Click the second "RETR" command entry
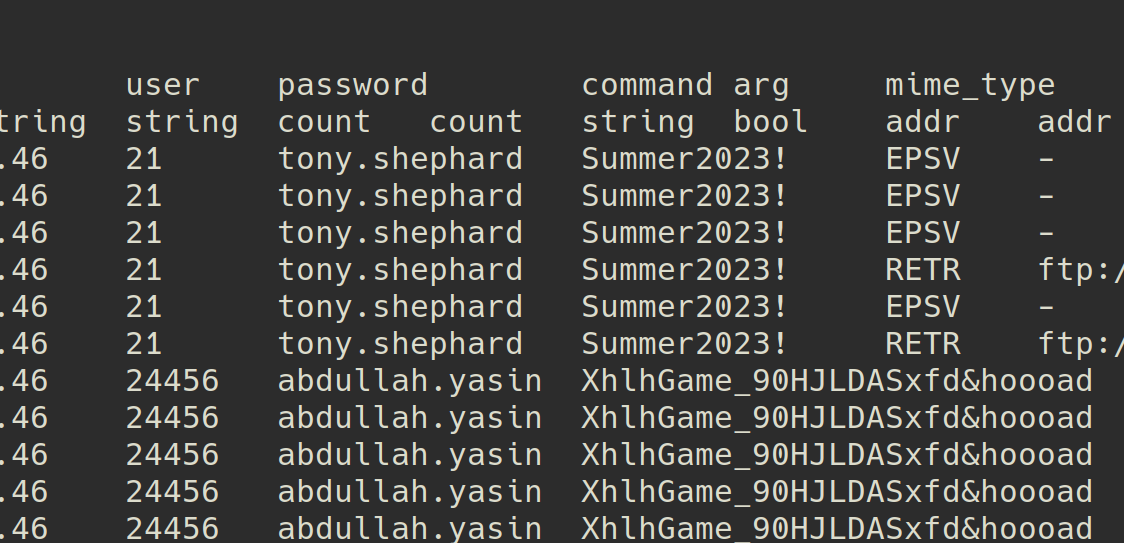The width and height of the screenshot is (1124, 543). click(x=922, y=344)
